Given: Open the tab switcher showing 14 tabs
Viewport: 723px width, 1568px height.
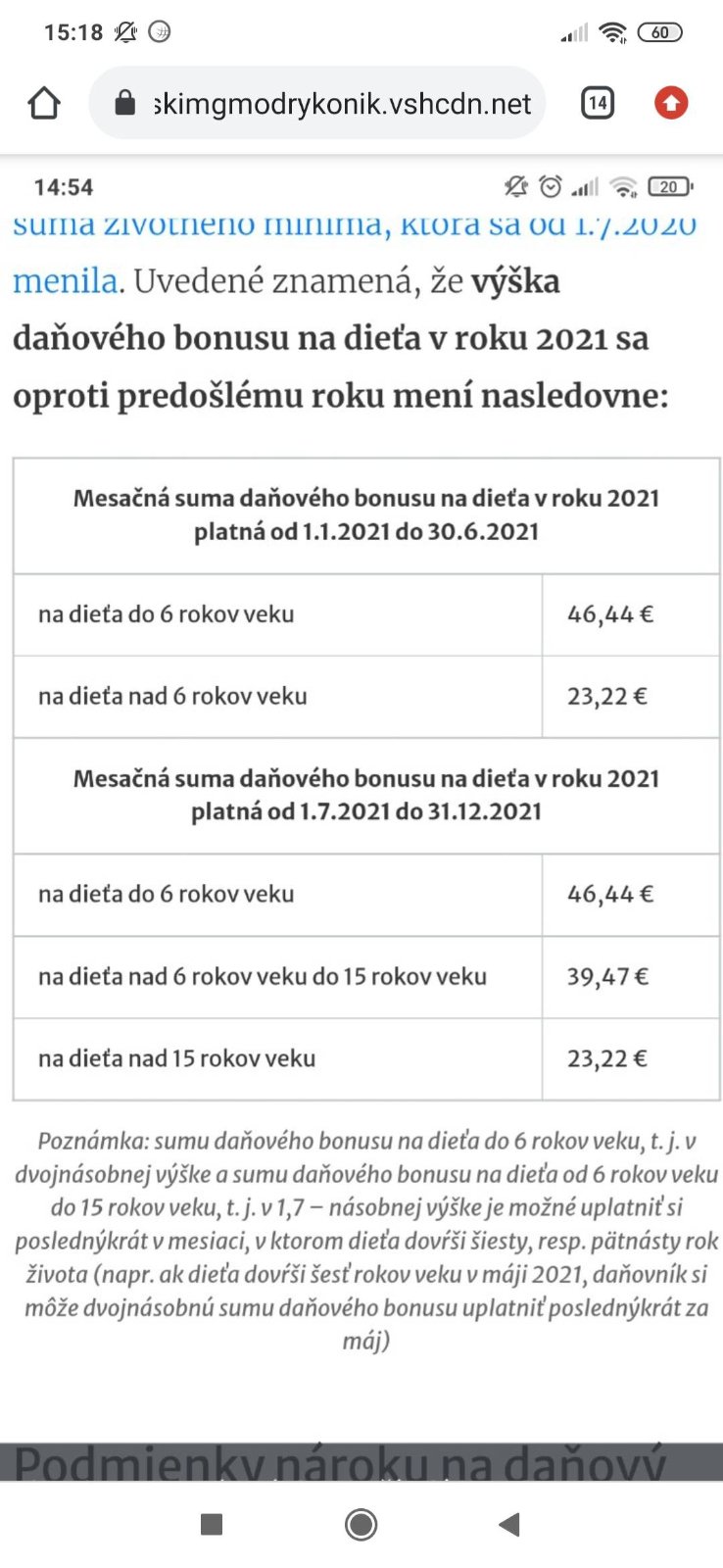Looking at the screenshot, I should 598,103.
